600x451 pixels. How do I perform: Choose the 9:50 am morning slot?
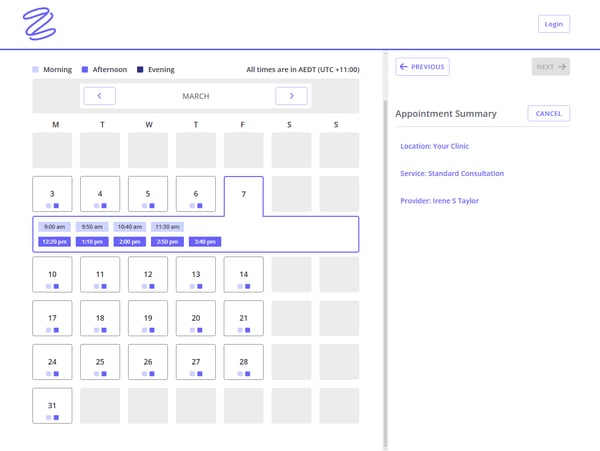[92, 227]
